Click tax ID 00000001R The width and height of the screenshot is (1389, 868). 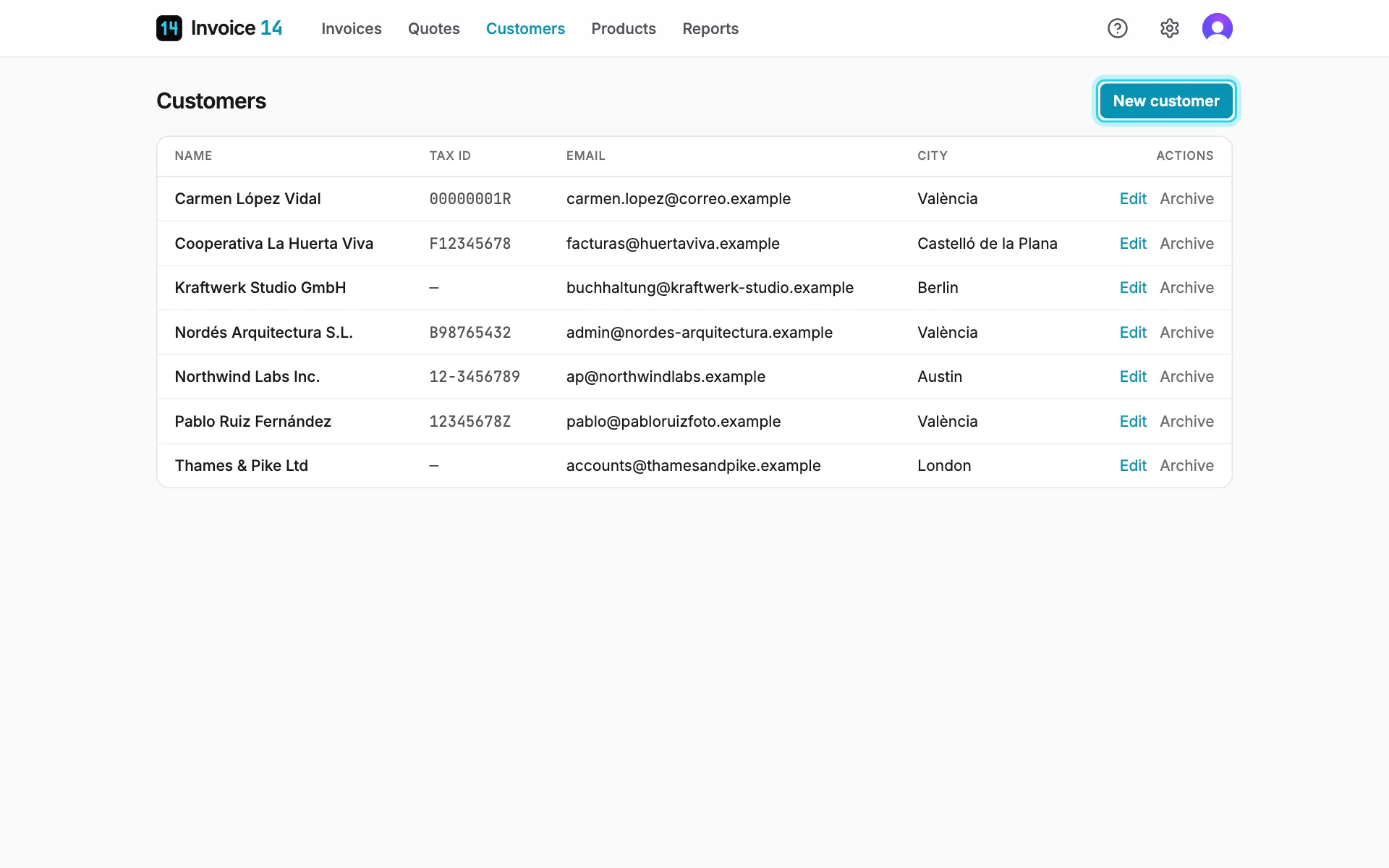coord(470,199)
